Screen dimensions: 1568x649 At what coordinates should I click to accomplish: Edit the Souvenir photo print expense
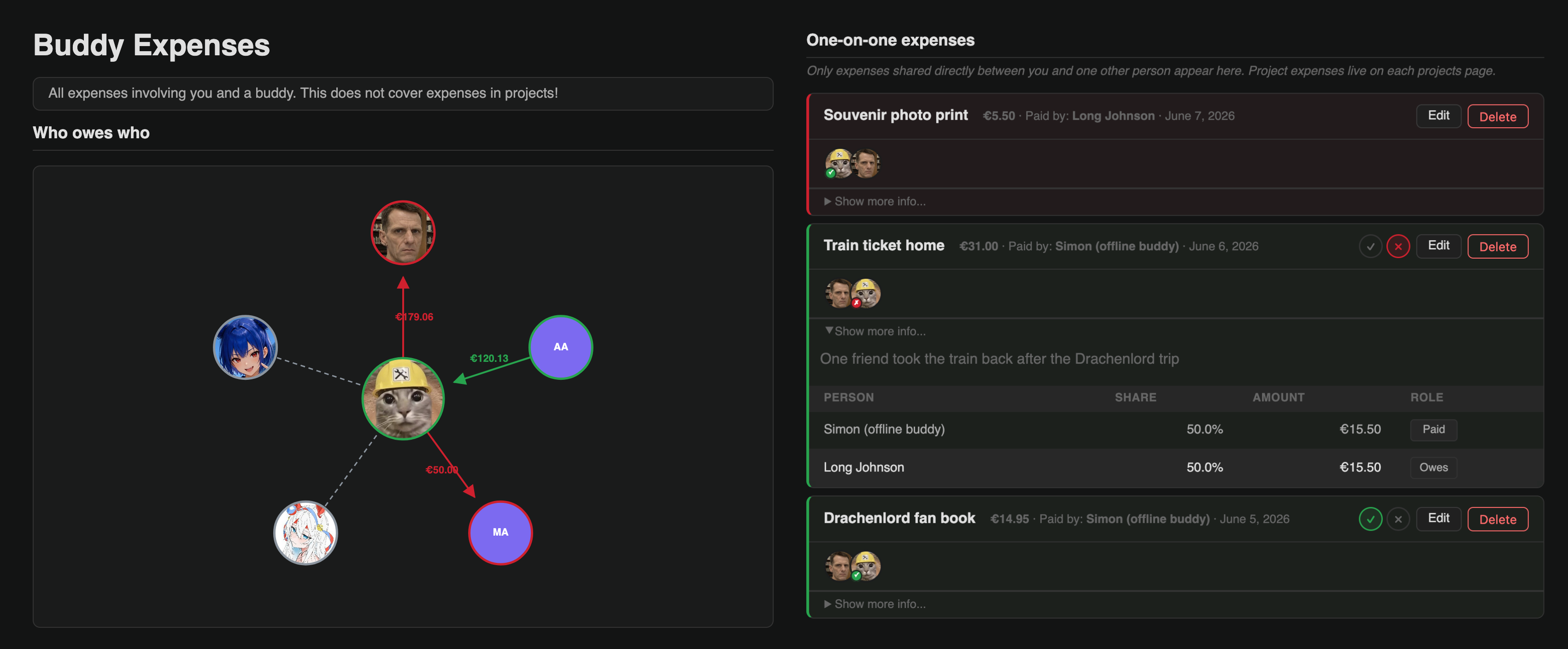pyautogui.click(x=1439, y=116)
